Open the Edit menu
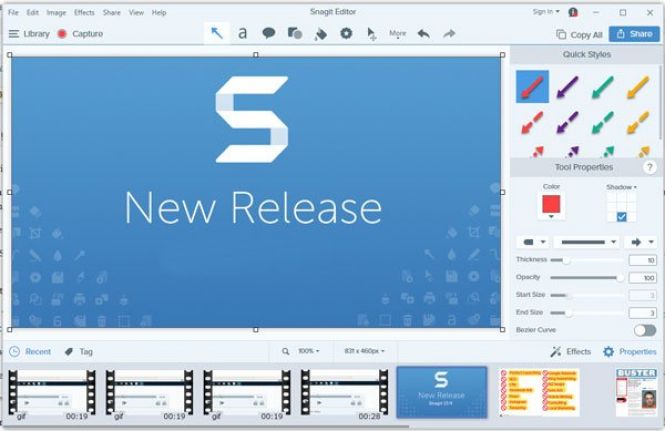The image size is (665, 431). pyautogui.click(x=33, y=13)
